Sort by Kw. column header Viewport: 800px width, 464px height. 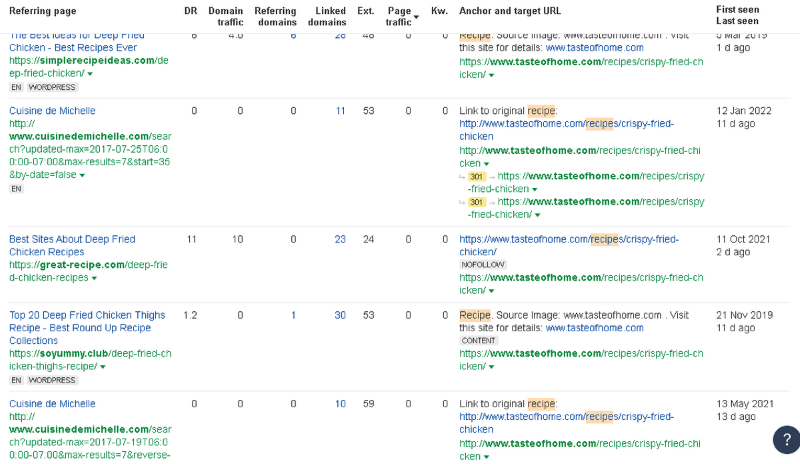pyautogui.click(x=439, y=11)
